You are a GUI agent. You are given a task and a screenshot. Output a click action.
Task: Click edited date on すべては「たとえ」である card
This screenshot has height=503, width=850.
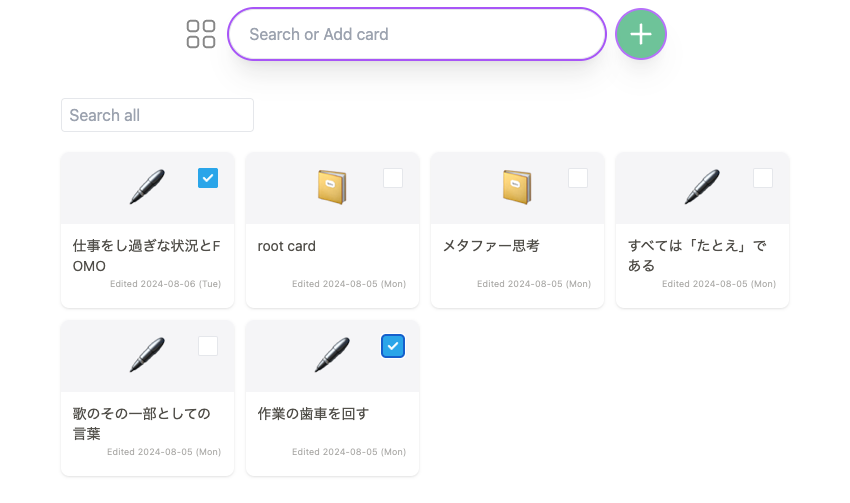[x=719, y=284]
